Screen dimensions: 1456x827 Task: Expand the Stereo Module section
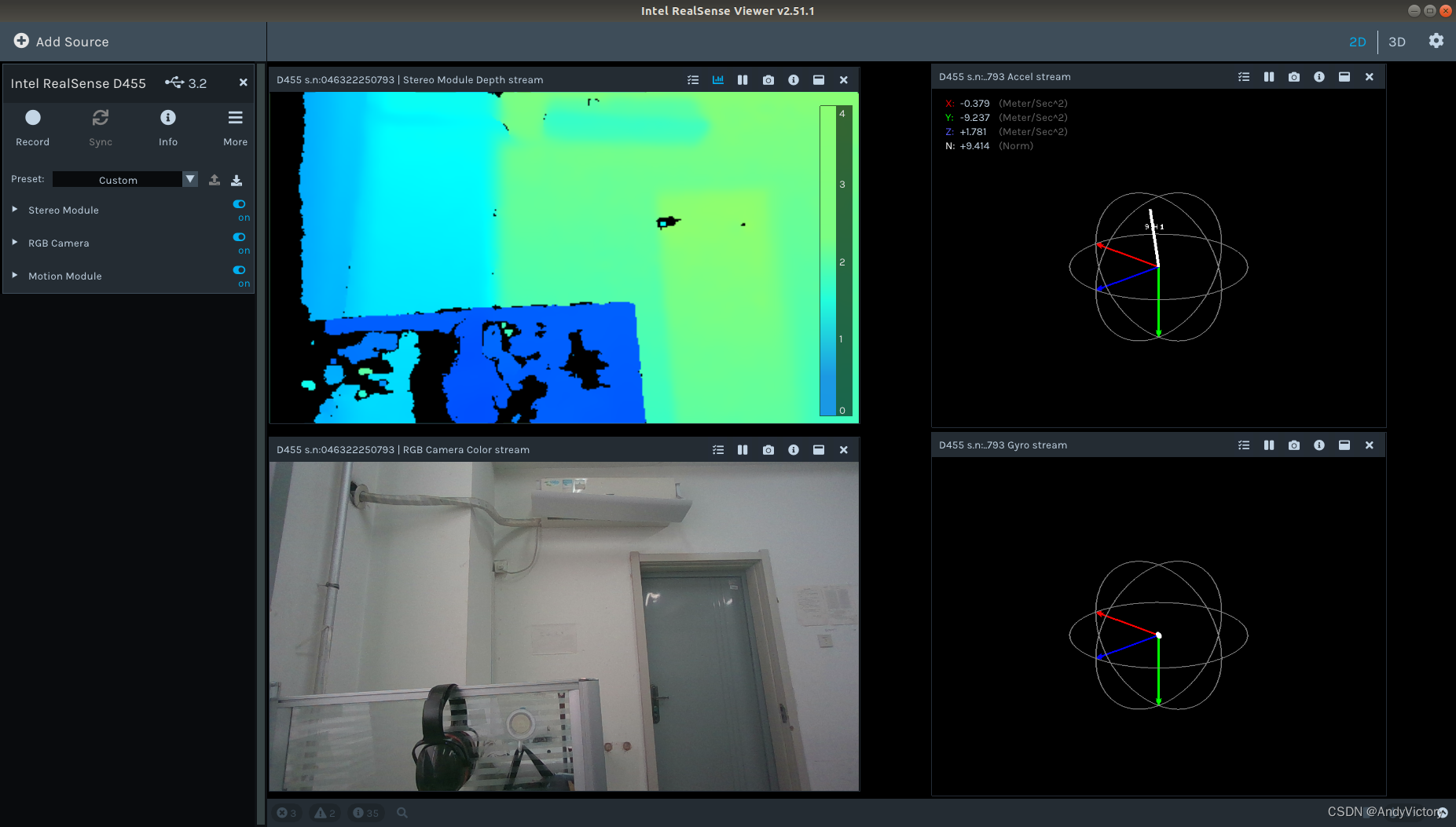(x=15, y=210)
